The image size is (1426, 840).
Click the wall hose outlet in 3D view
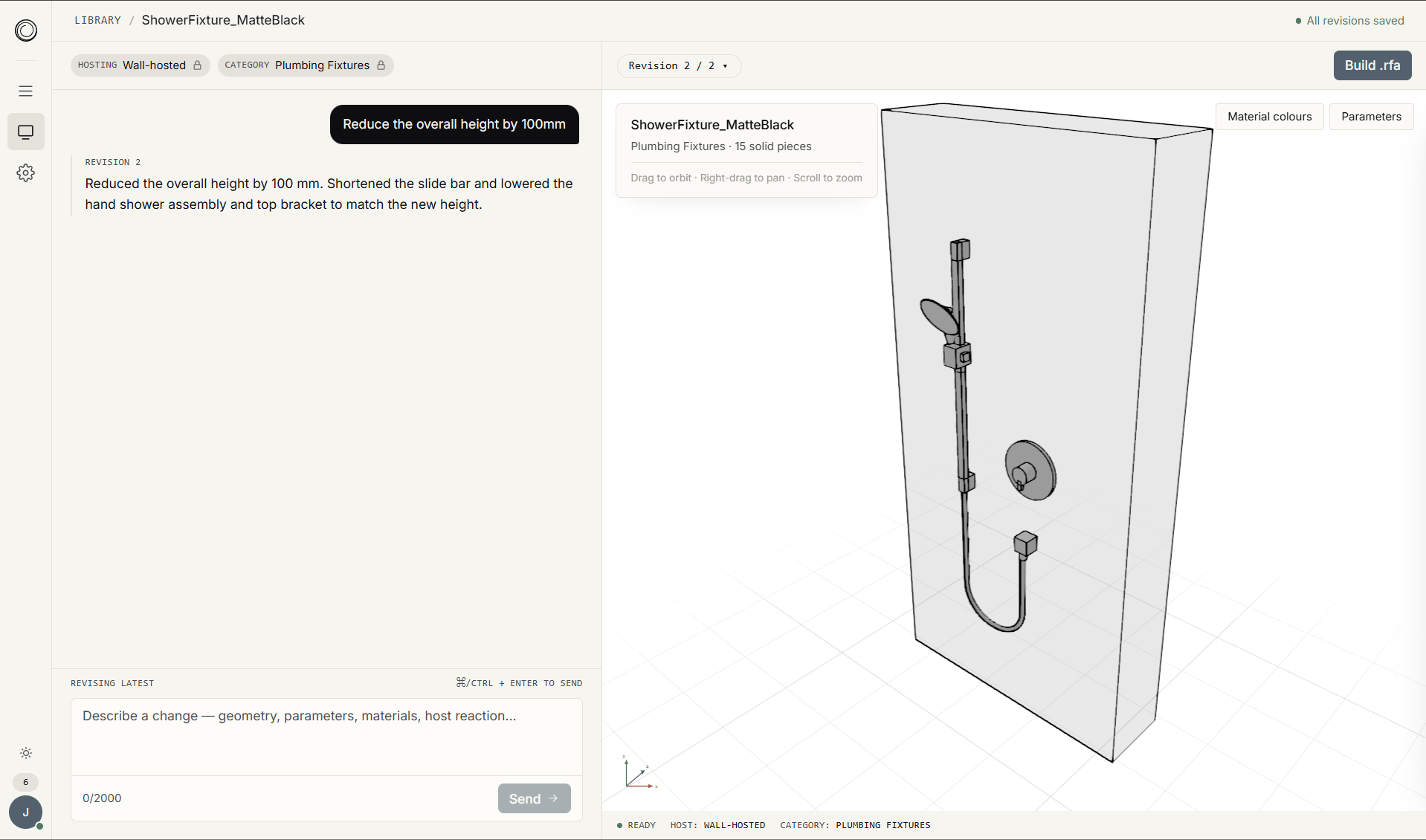pyautogui.click(x=1025, y=544)
